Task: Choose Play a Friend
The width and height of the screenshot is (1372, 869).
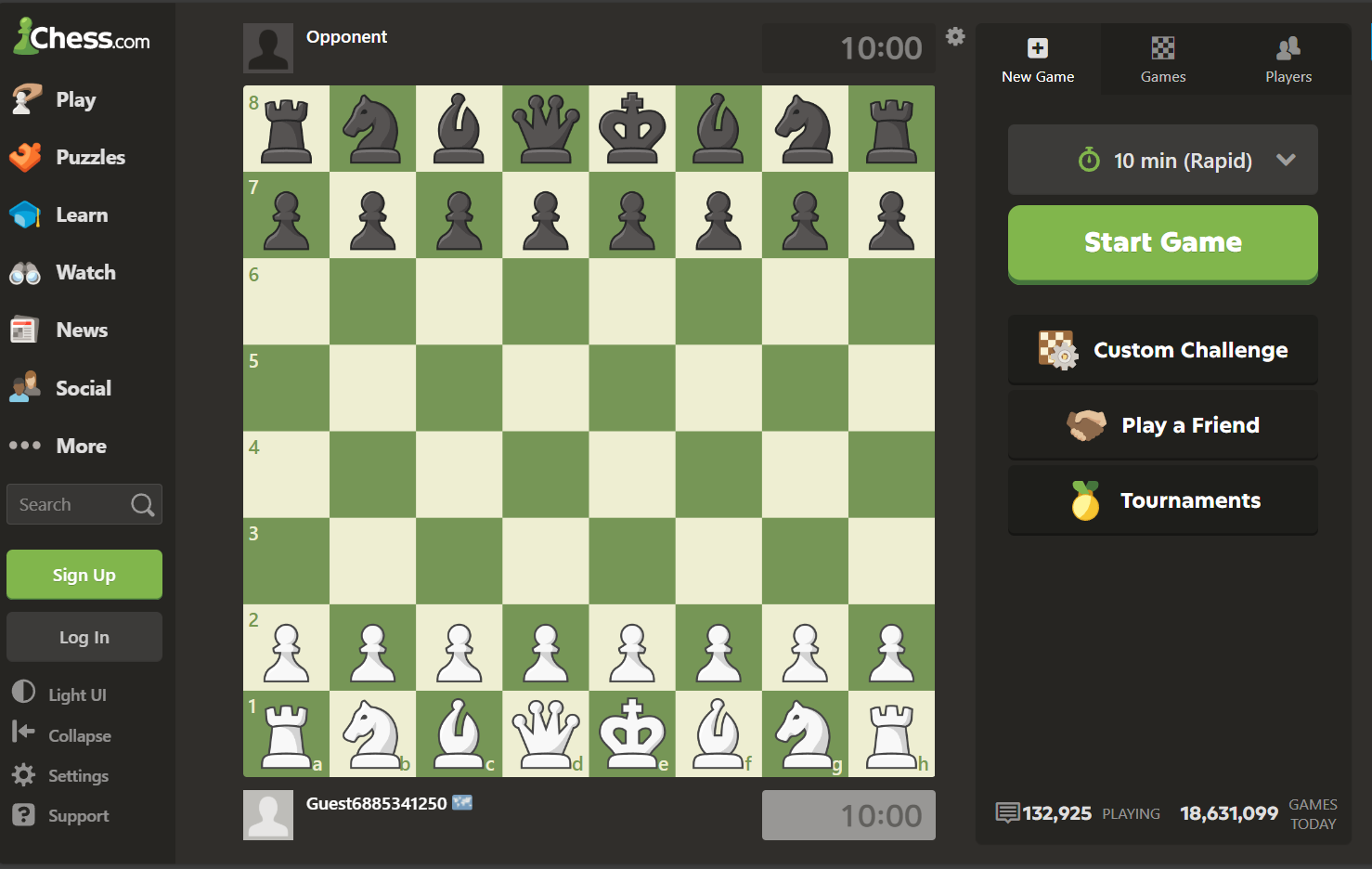Action: pyautogui.click(x=1163, y=425)
